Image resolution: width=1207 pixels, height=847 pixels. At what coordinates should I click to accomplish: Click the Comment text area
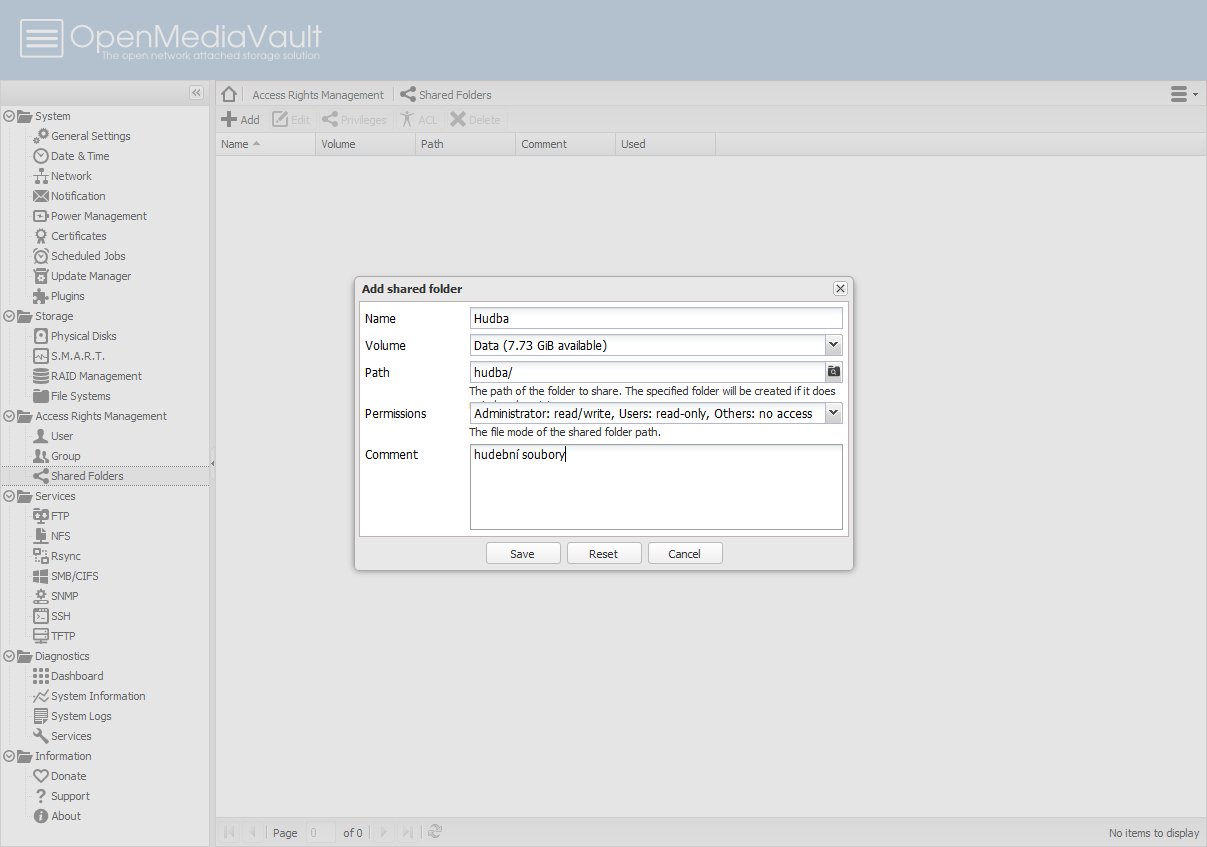pyautogui.click(x=656, y=487)
